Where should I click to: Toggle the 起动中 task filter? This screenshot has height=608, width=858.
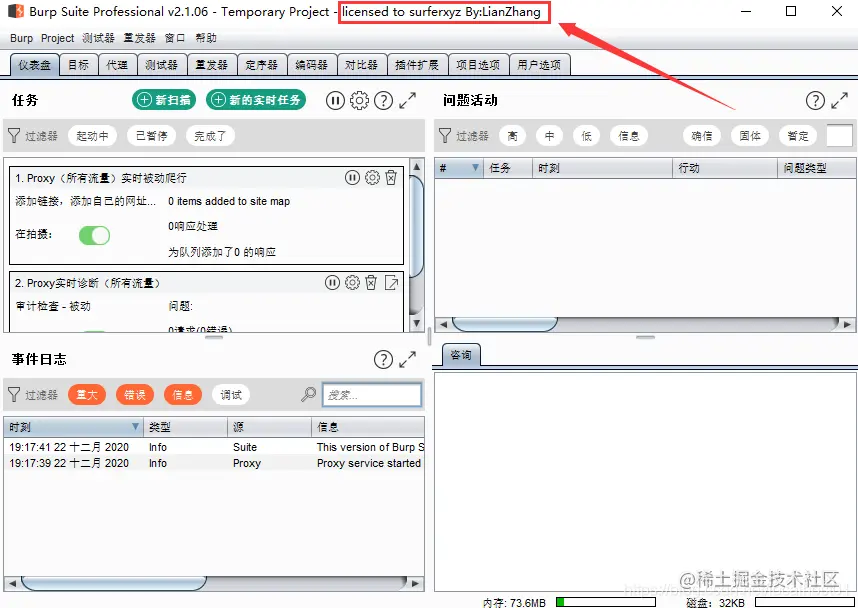[92, 136]
